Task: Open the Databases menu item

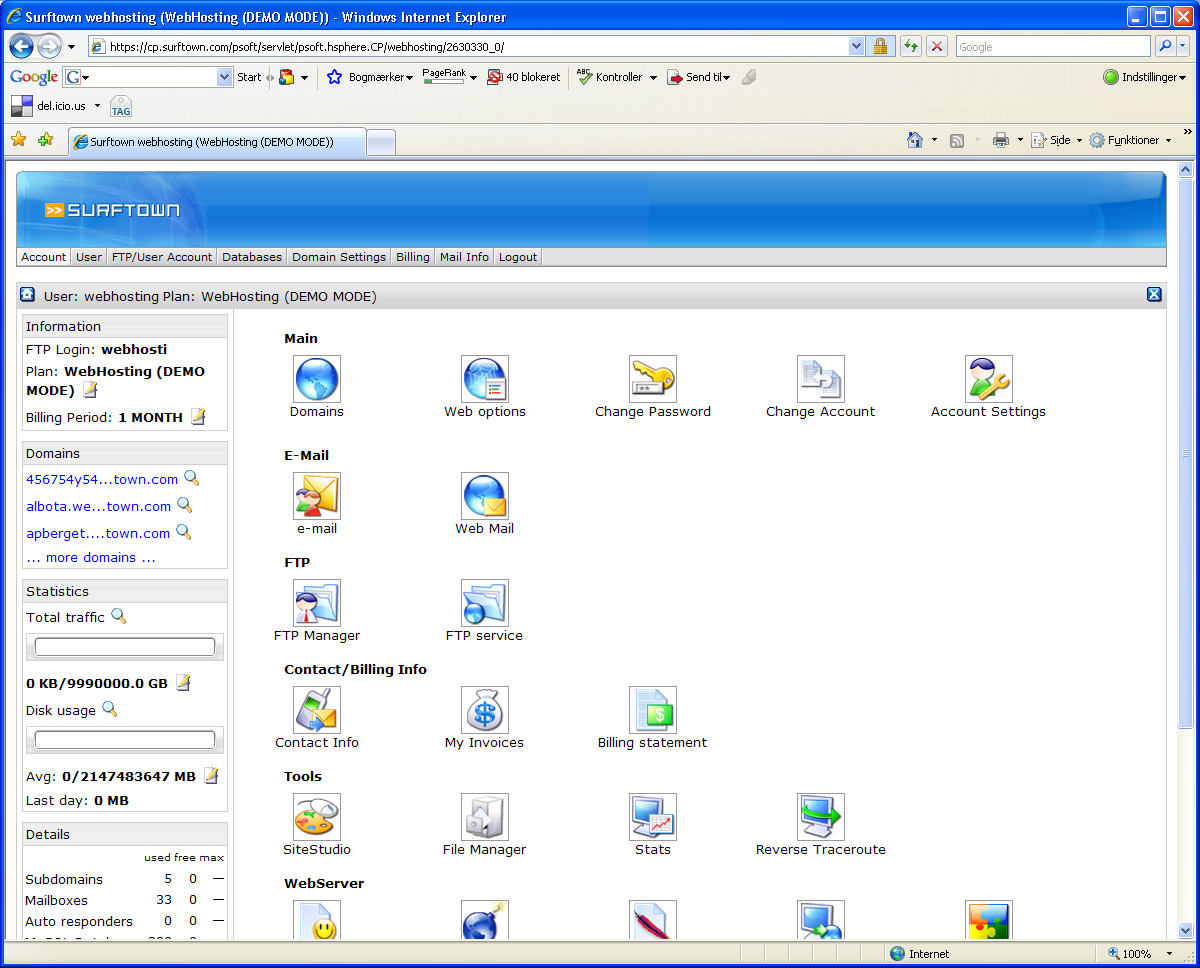Action: (x=252, y=257)
